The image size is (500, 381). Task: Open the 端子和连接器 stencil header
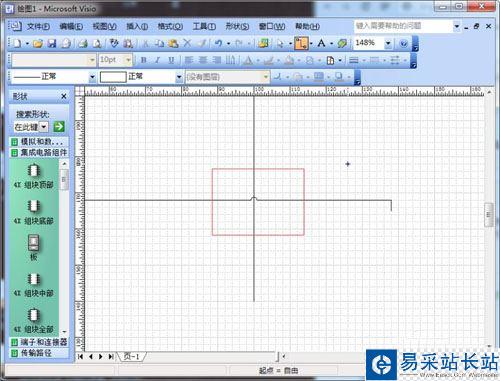coord(39,342)
